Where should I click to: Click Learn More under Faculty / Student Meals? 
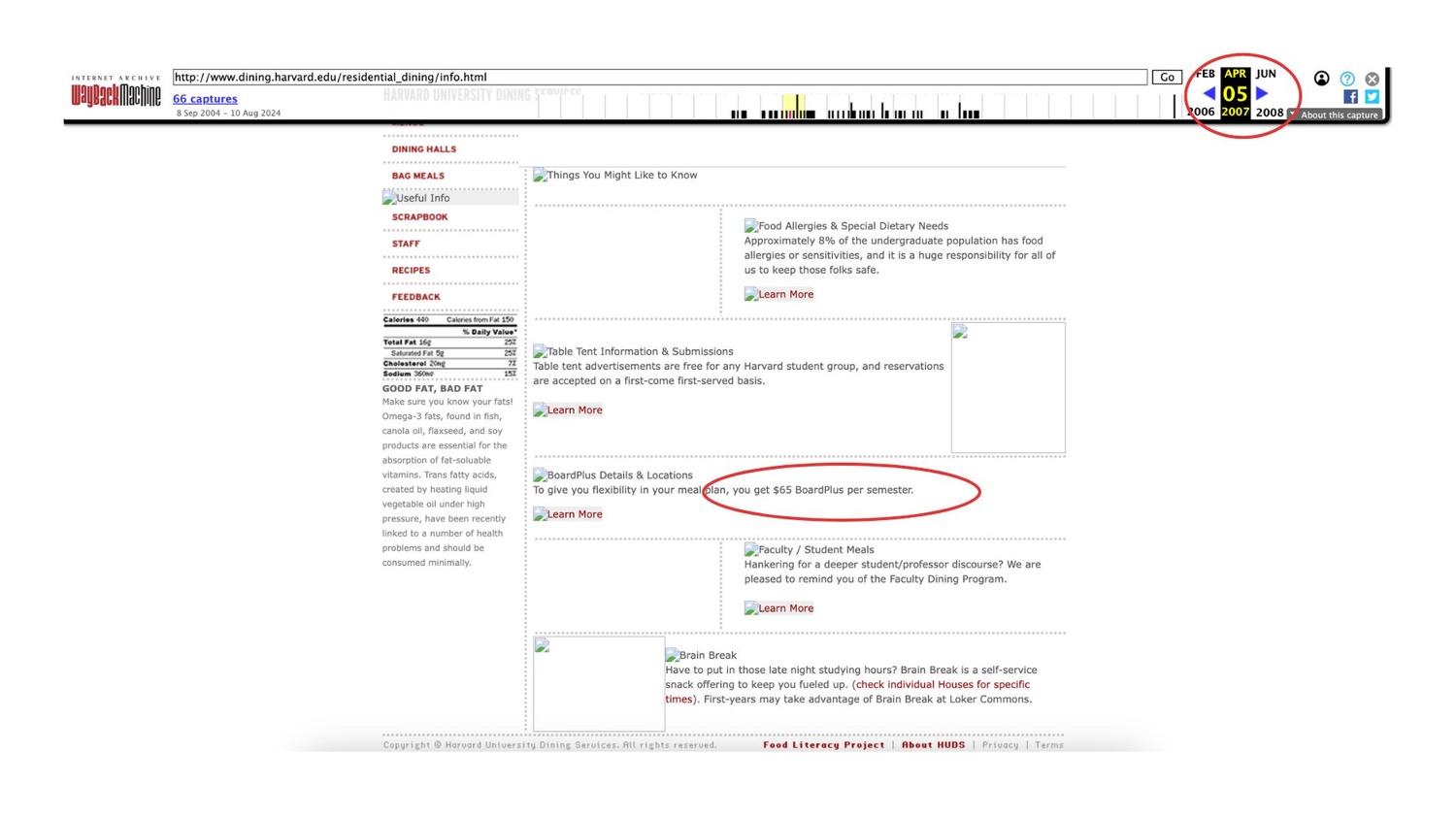pyautogui.click(x=779, y=608)
